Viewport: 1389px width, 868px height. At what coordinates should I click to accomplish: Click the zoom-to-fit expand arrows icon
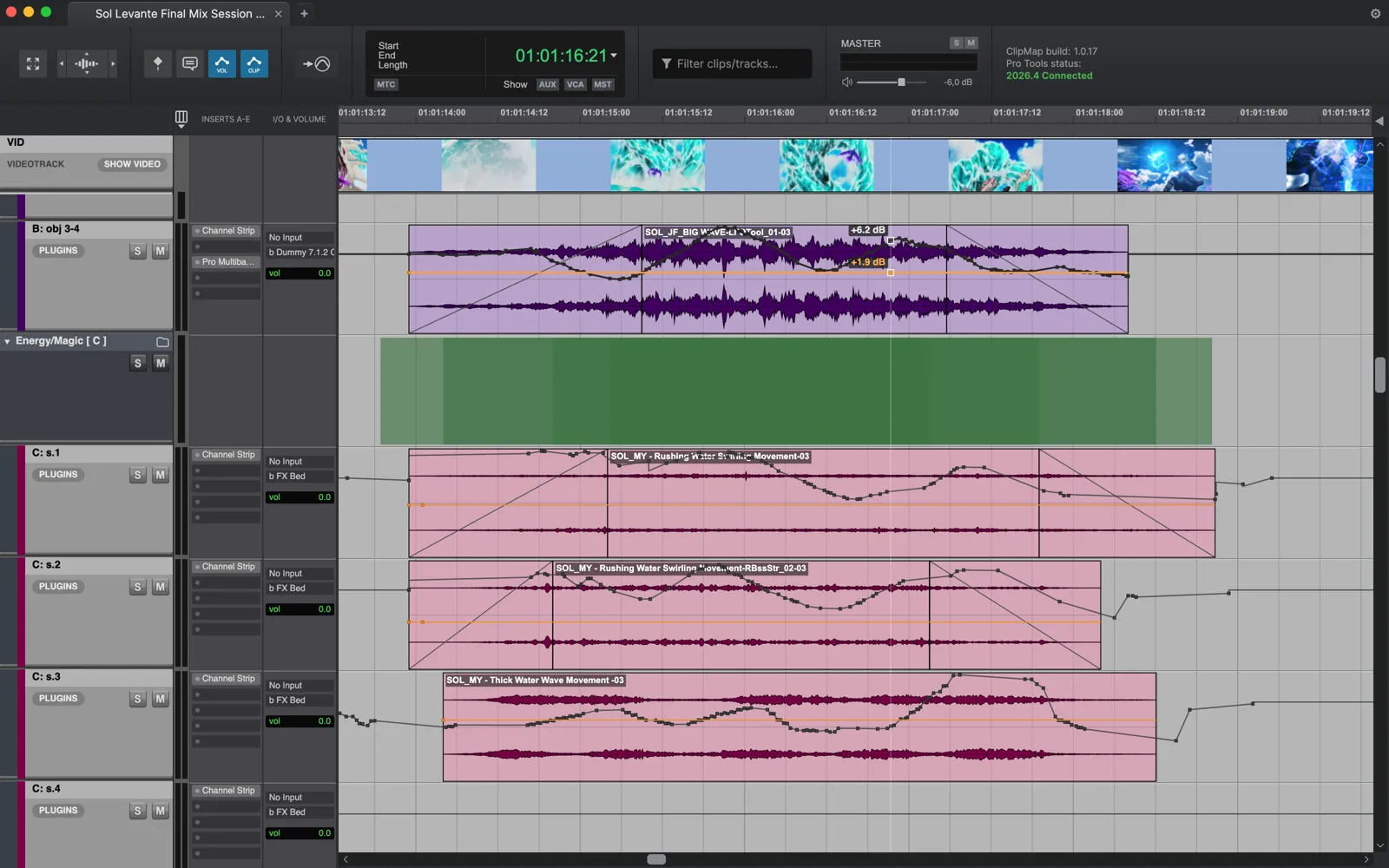coord(33,63)
